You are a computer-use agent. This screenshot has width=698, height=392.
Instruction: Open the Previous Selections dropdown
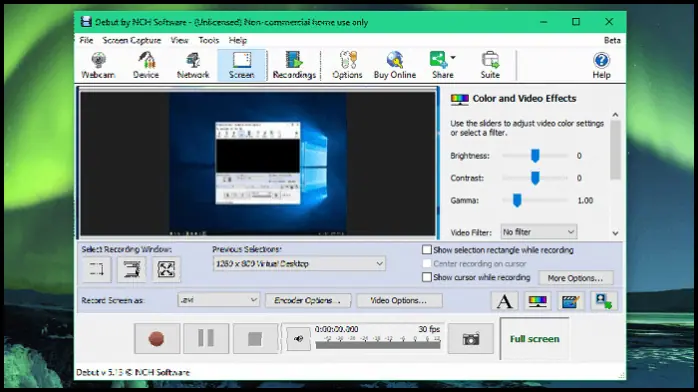pos(299,263)
